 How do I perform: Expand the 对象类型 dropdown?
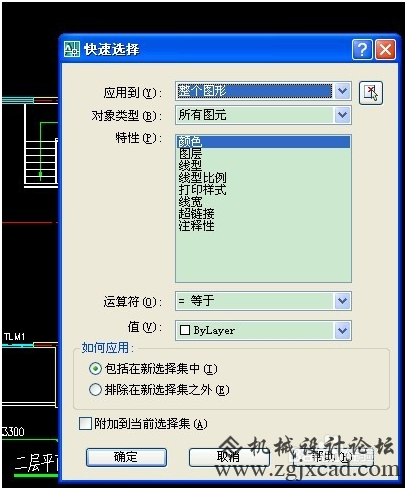342,115
